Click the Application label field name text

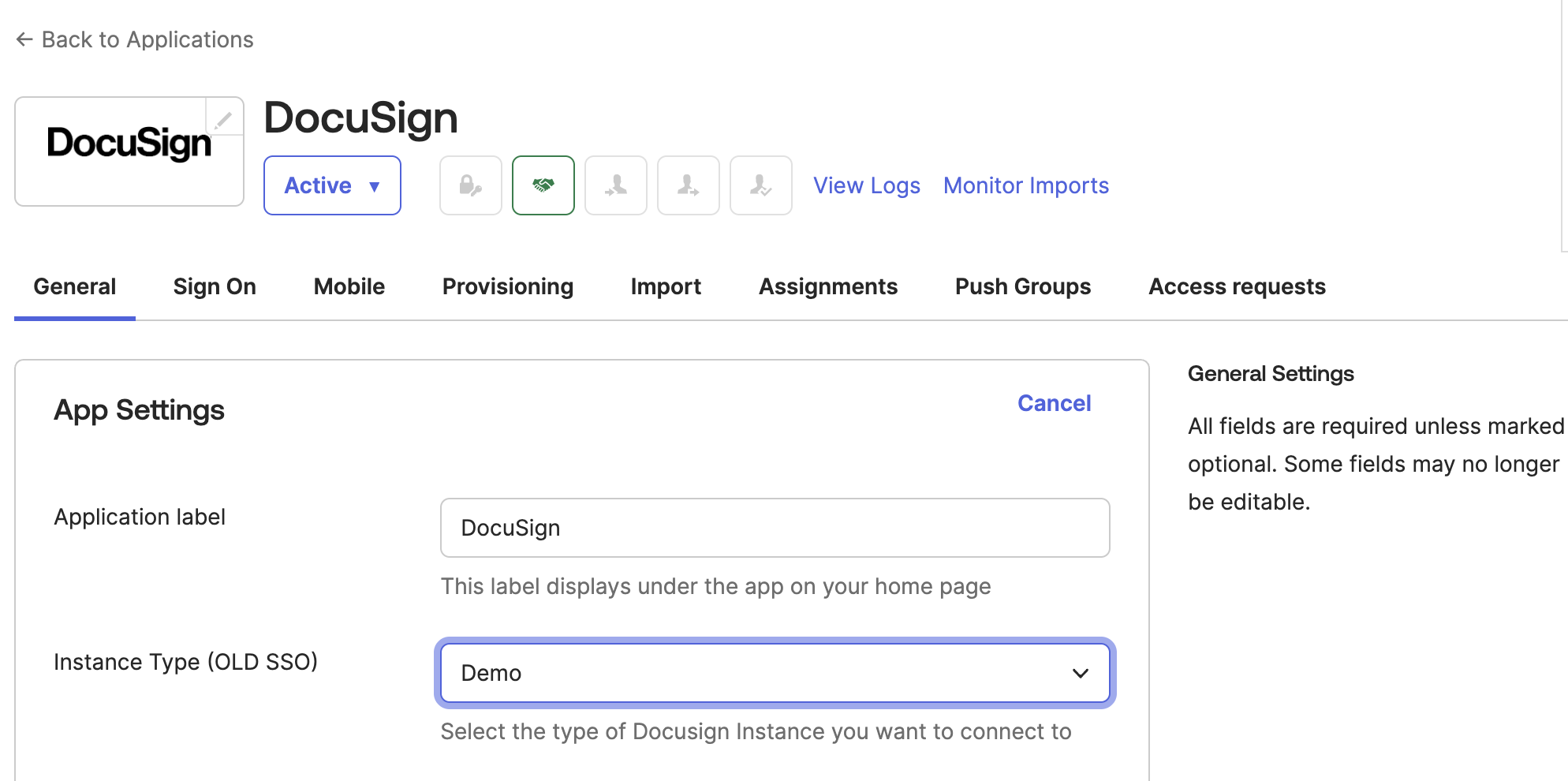(140, 517)
